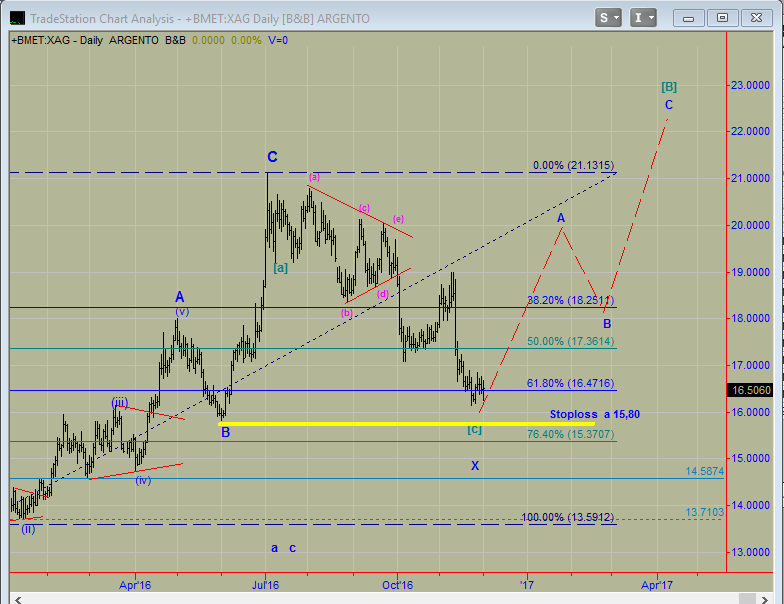Open the S symbol-link dropdown

(608, 18)
